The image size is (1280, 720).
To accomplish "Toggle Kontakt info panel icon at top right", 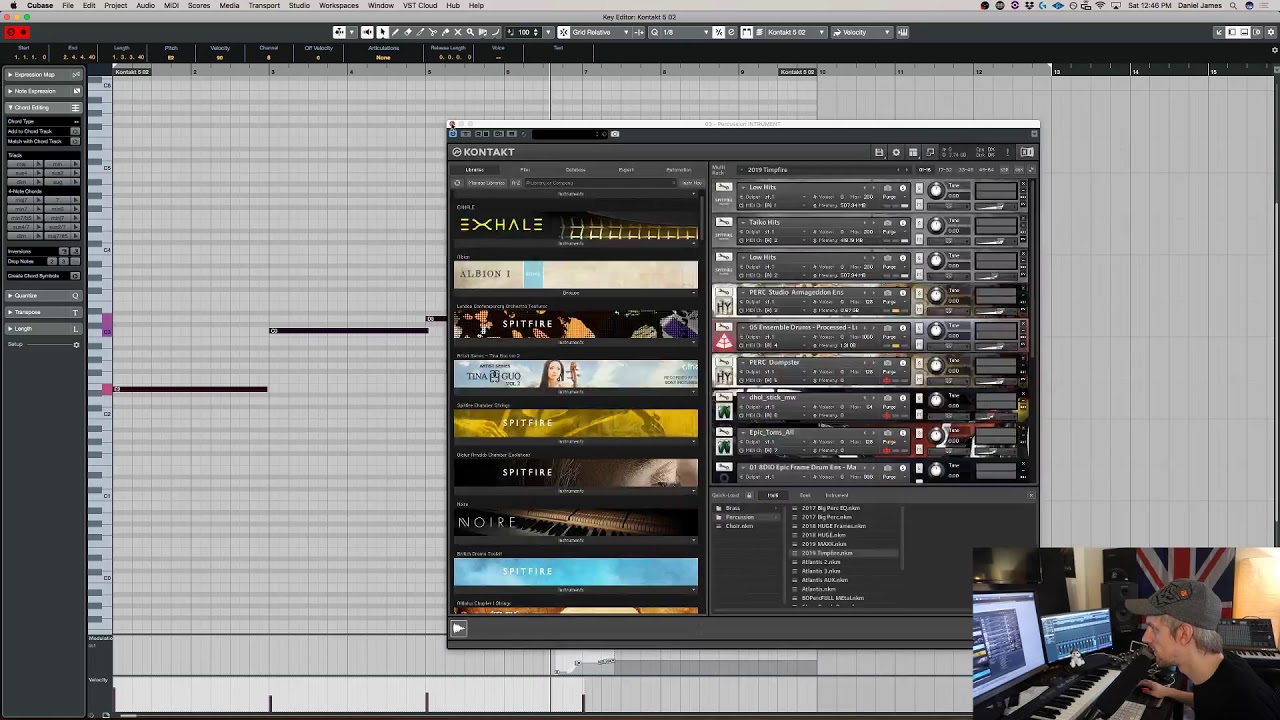I will [x=1027, y=152].
